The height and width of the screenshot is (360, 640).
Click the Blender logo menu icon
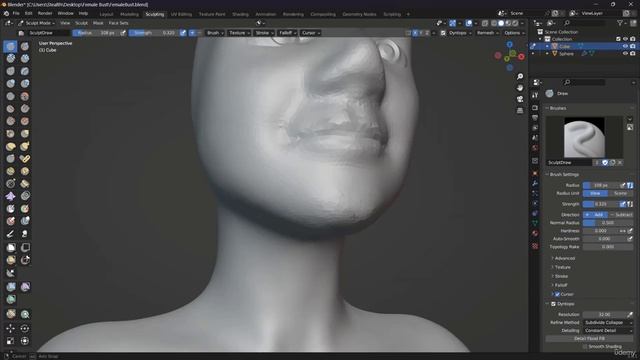coord(6,13)
